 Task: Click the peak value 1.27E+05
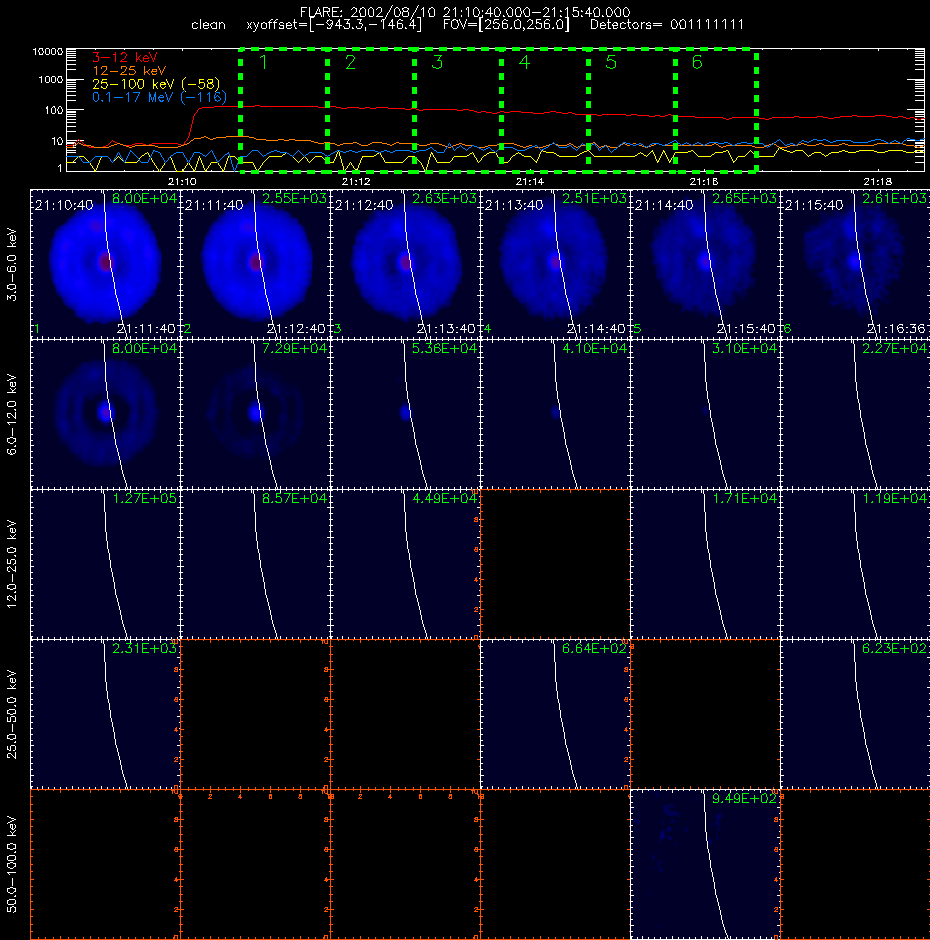pyautogui.click(x=145, y=498)
